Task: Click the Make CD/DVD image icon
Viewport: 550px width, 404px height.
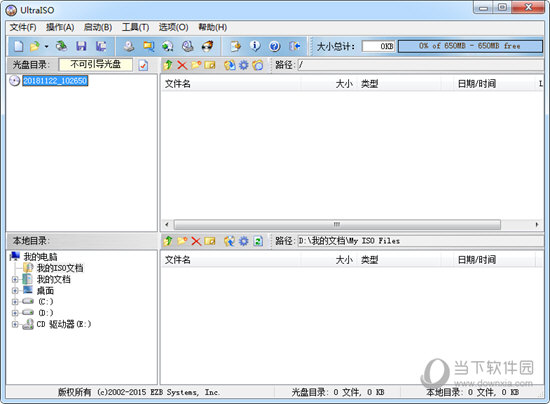Action: coord(129,46)
